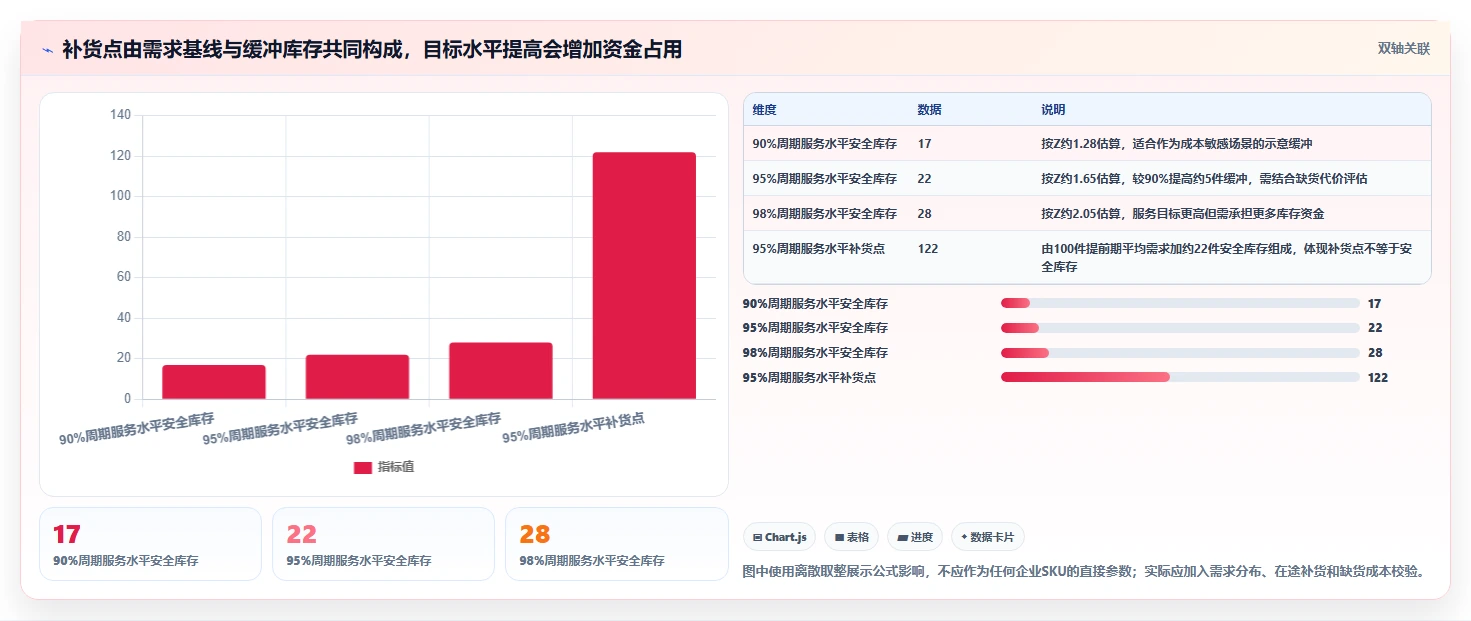Click the icon in Chart.js tag
Image resolution: width=1471 pixels, height=621 pixels.
tap(757, 537)
